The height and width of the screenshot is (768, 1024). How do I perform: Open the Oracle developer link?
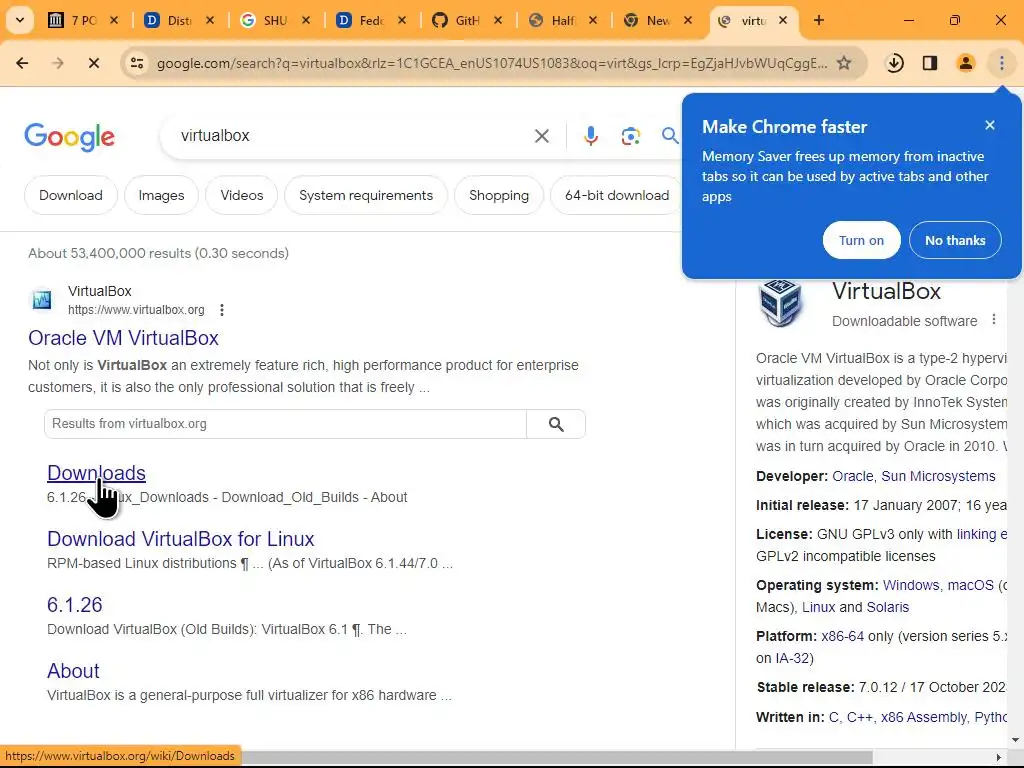pyautogui.click(x=852, y=477)
